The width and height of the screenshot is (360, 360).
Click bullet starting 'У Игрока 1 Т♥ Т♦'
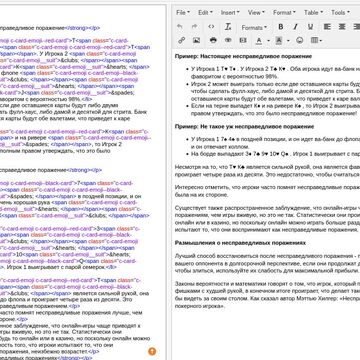pos(275,72)
